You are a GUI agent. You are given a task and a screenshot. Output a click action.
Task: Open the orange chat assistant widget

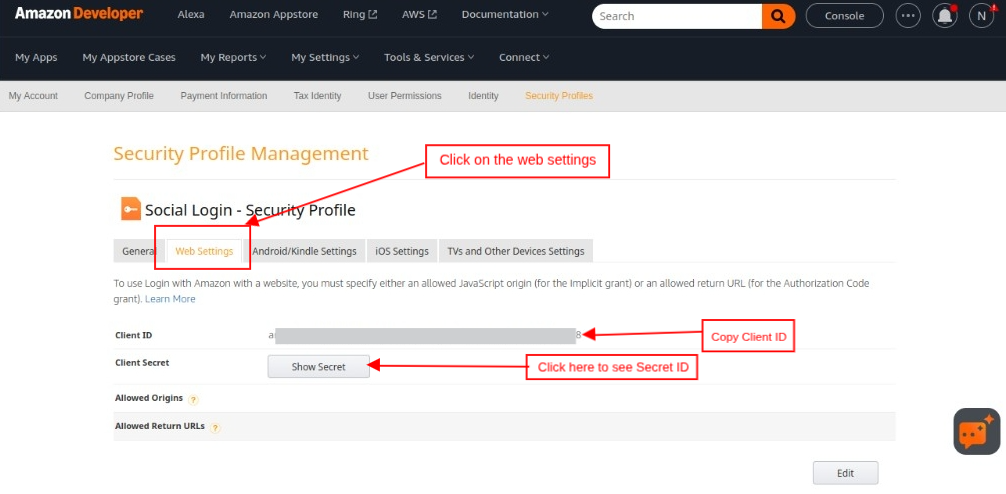[976, 432]
